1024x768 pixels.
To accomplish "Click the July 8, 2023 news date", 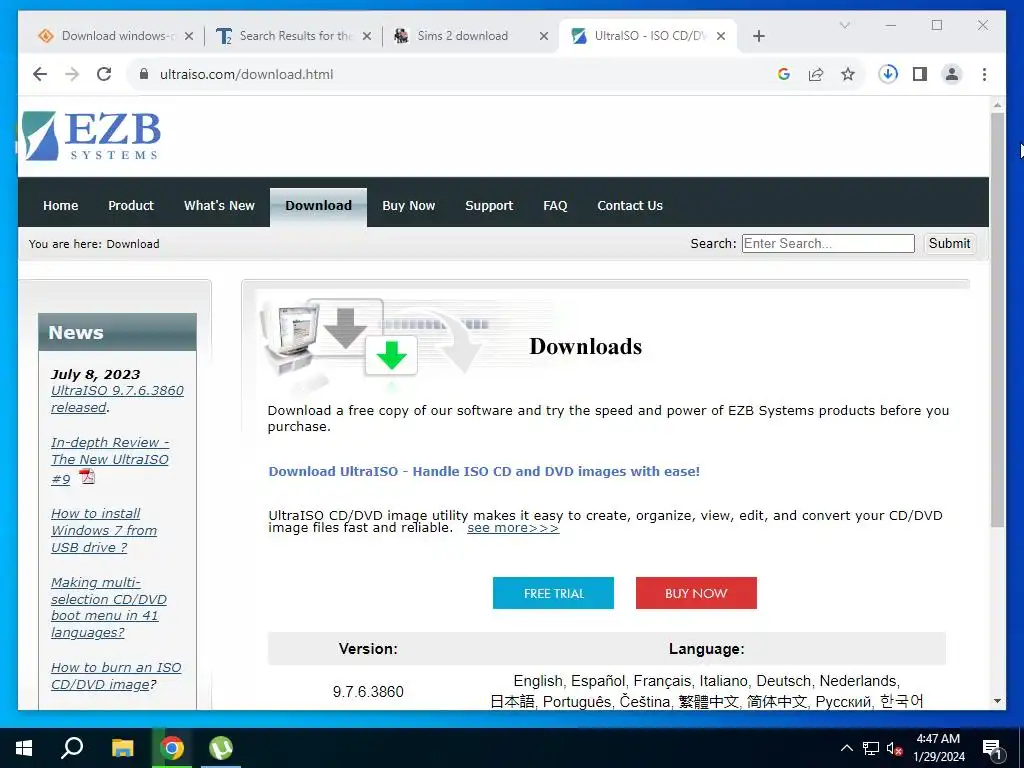I will point(95,374).
